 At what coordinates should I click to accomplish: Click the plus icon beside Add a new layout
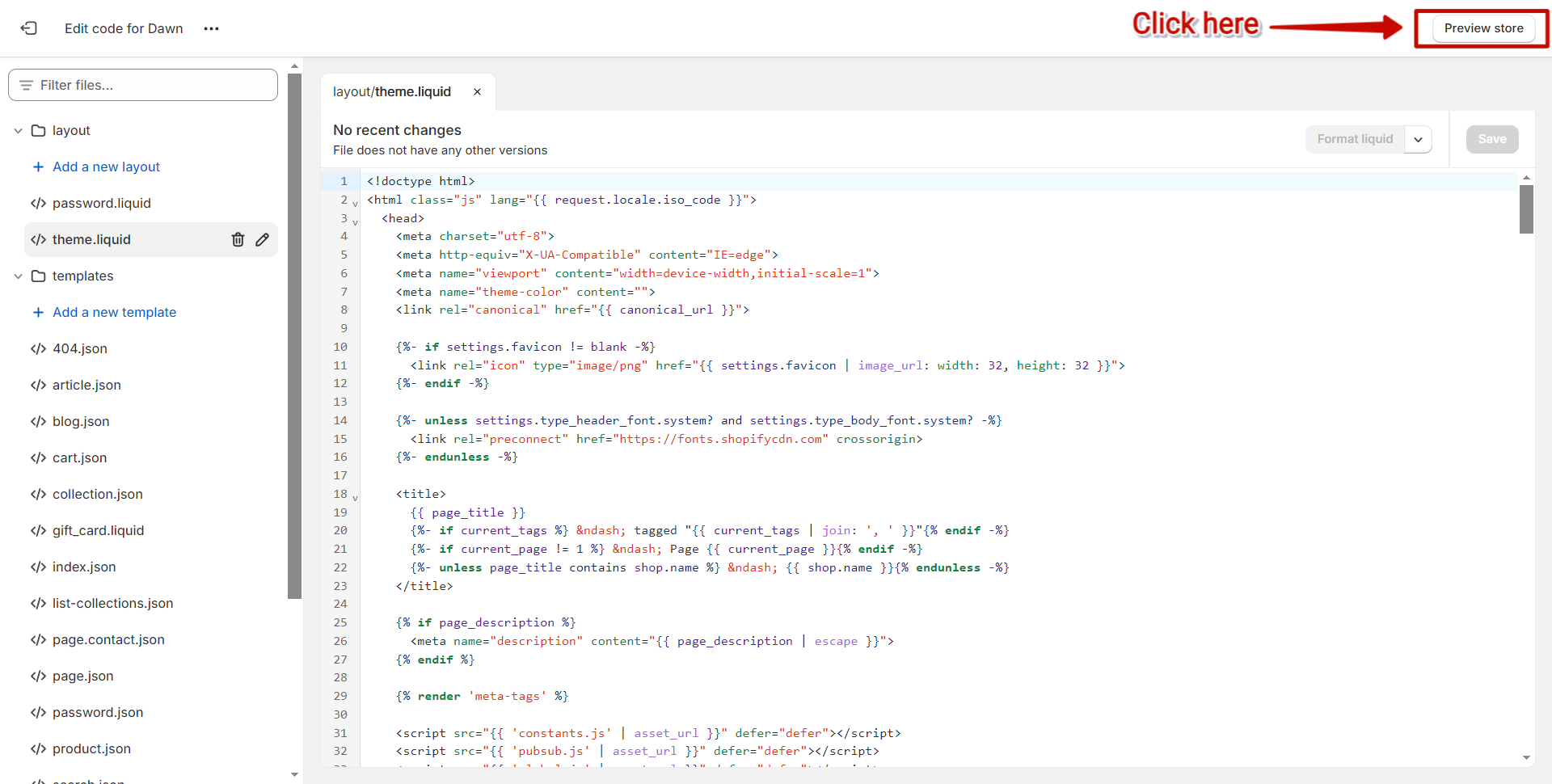38,166
